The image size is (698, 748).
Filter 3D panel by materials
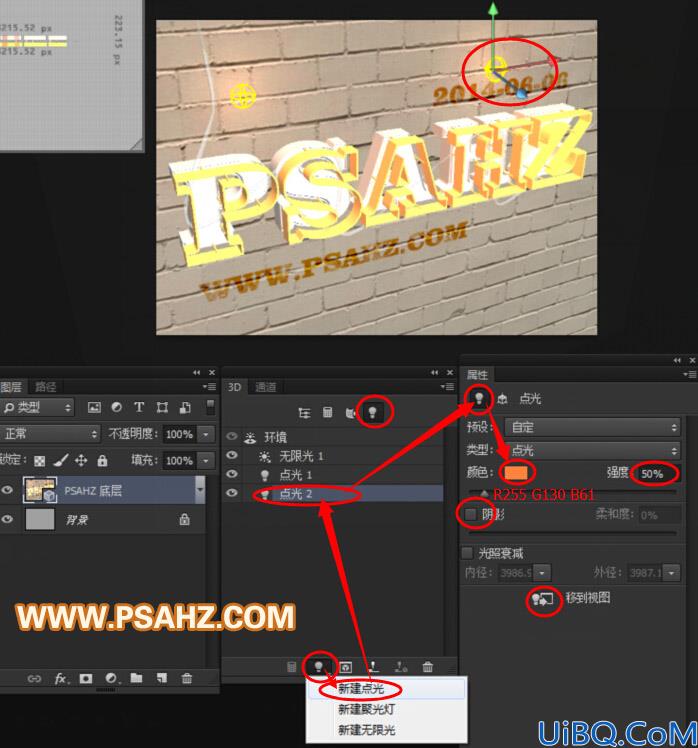coord(351,413)
